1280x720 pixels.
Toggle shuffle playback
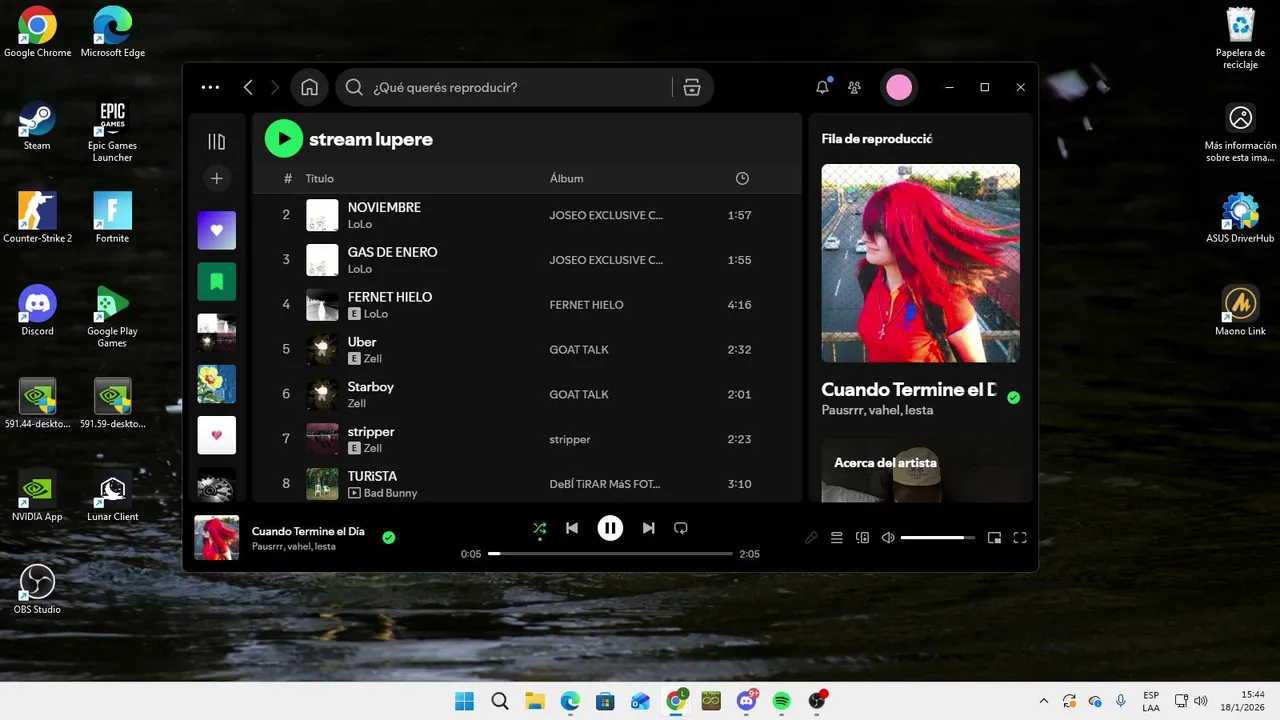pos(540,528)
